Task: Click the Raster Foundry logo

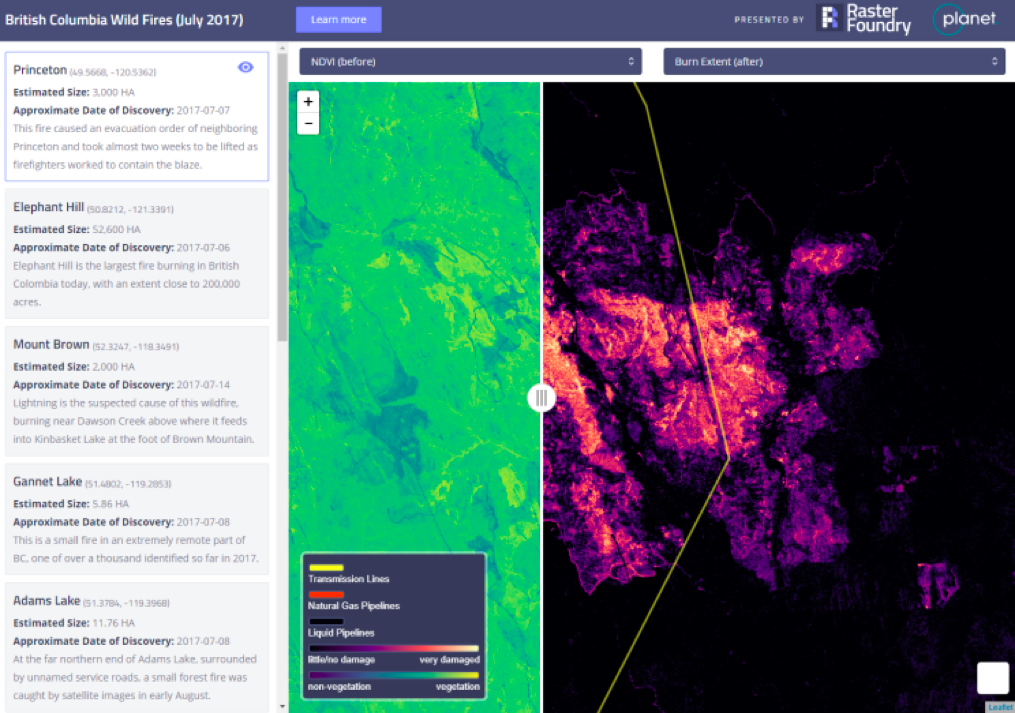Action: pyautogui.click(x=864, y=19)
